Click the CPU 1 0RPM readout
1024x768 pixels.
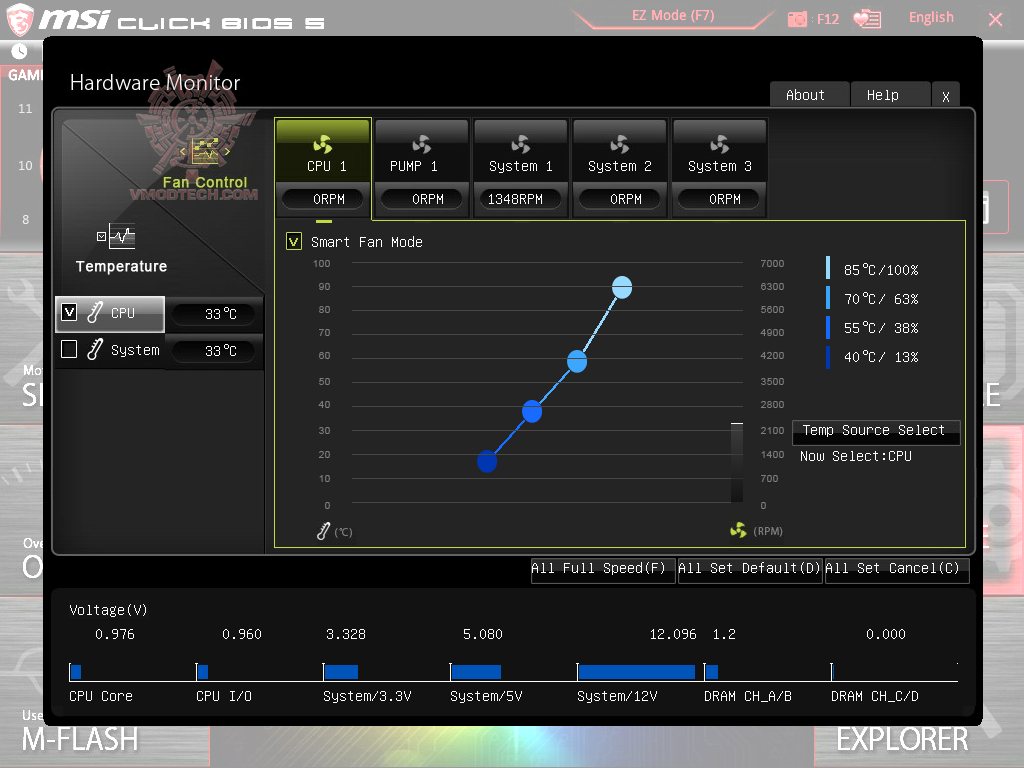coord(323,199)
